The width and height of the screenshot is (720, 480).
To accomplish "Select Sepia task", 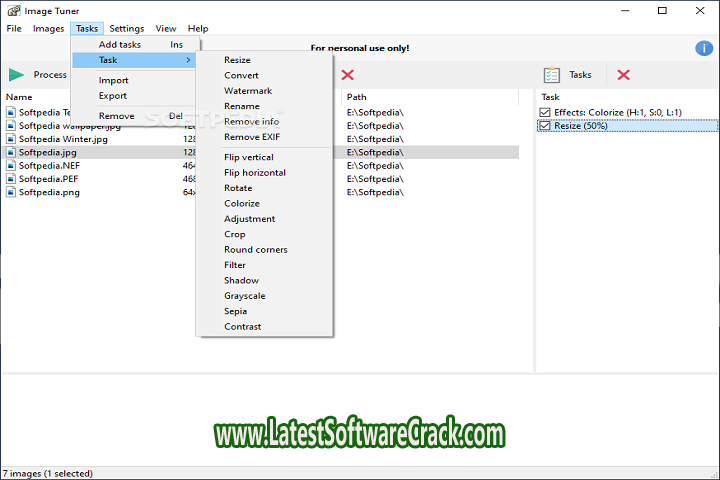I will (264, 311).
